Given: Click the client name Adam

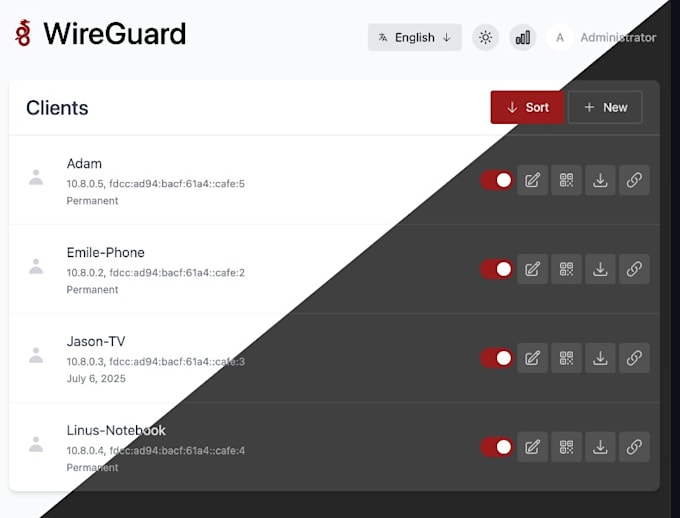Looking at the screenshot, I should click(84, 164).
